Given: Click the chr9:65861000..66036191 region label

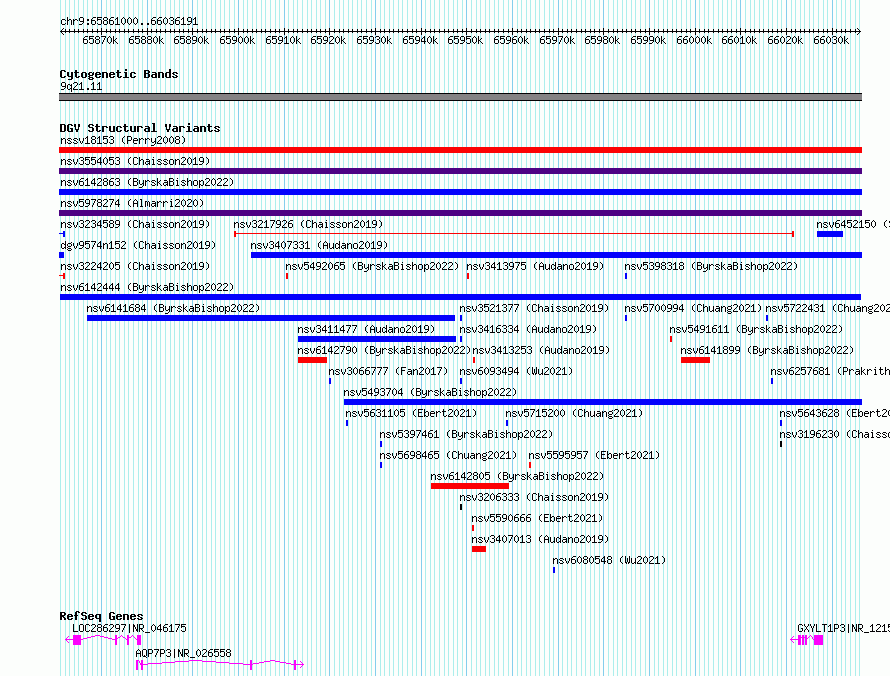Looking at the screenshot, I should (129, 22).
